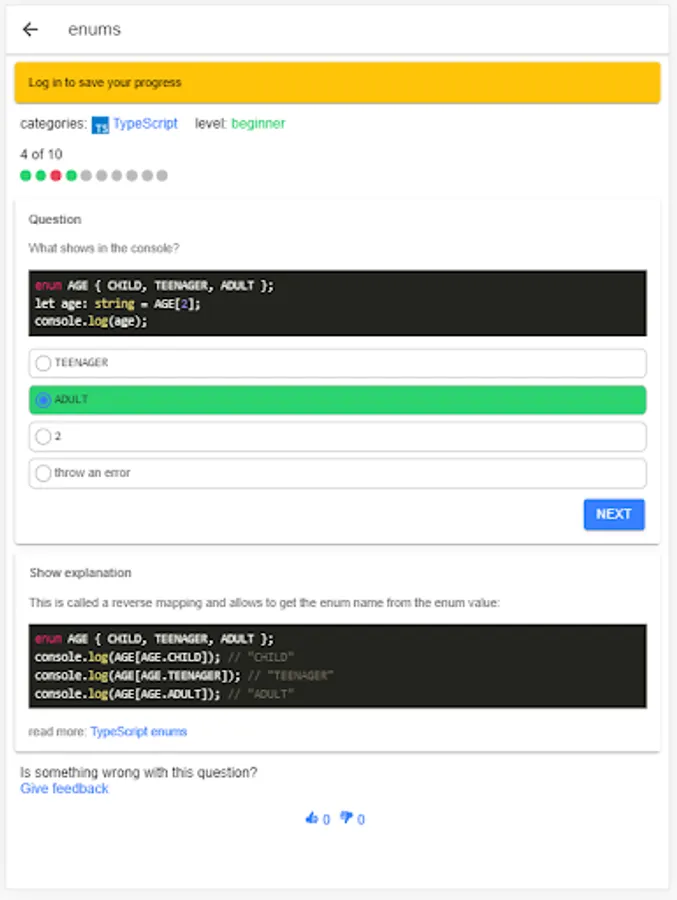The height and width of the screenshot is (900, 677).
Task: Click the thumbs up icon
Action: click(312, 819)
